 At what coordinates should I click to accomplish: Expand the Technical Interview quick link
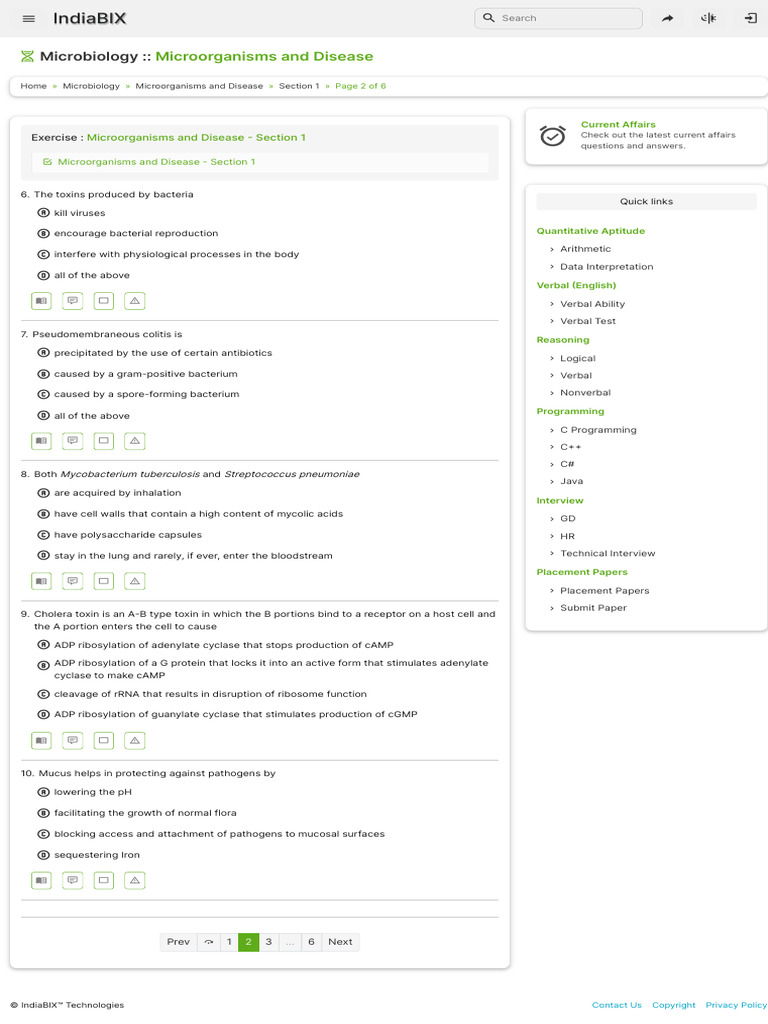coord(607,553)
